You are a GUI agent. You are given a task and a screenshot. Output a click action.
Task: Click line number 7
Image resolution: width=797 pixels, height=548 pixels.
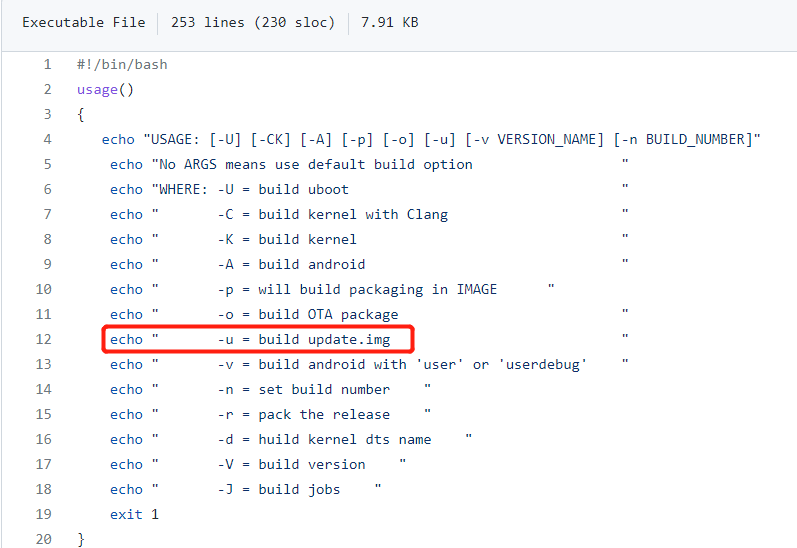[46, 214]
